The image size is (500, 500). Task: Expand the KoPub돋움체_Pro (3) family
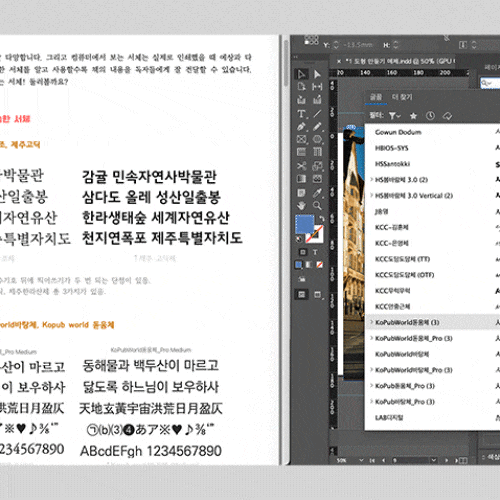[x=371, y=386]
